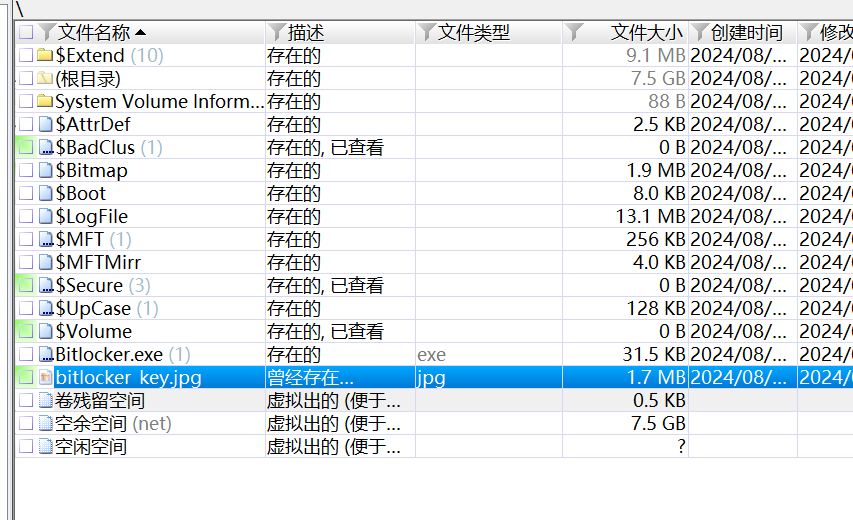Open the filter for the 修改 column
This screenshot has width=853, height=520.
click(809, 32)
